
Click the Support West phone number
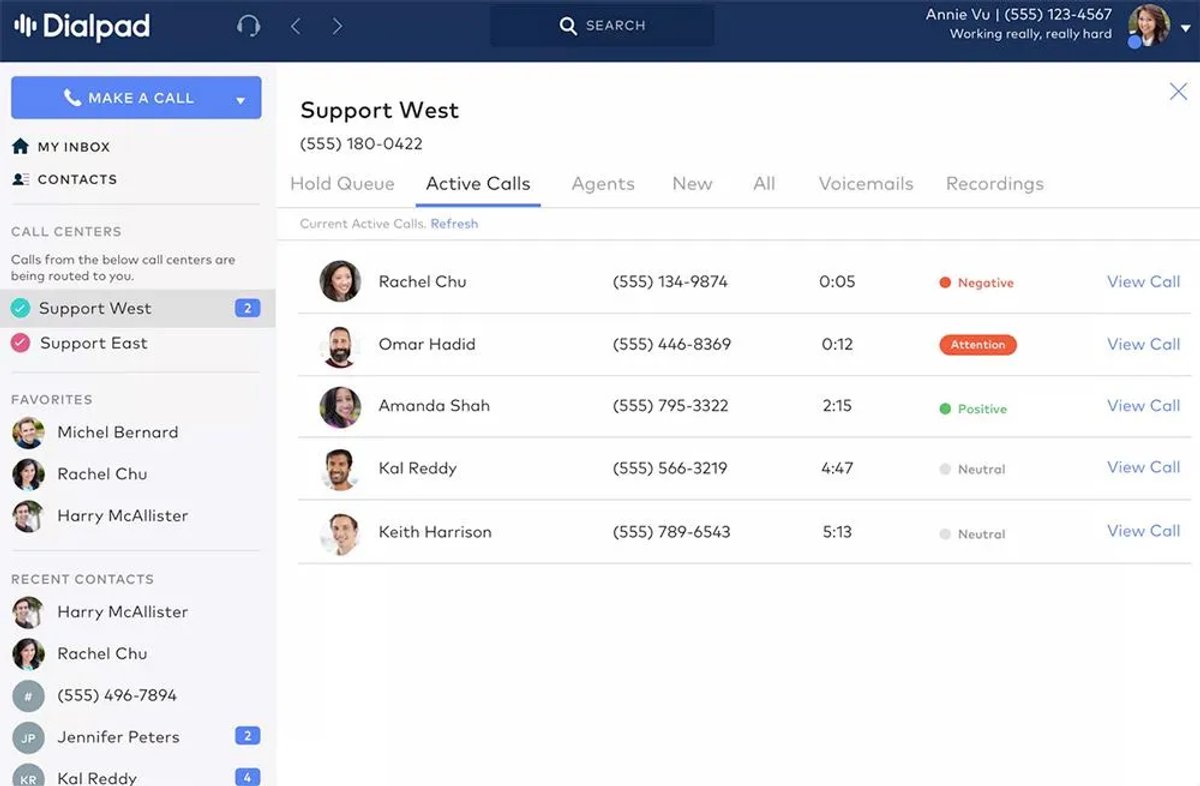pos(361,144)
